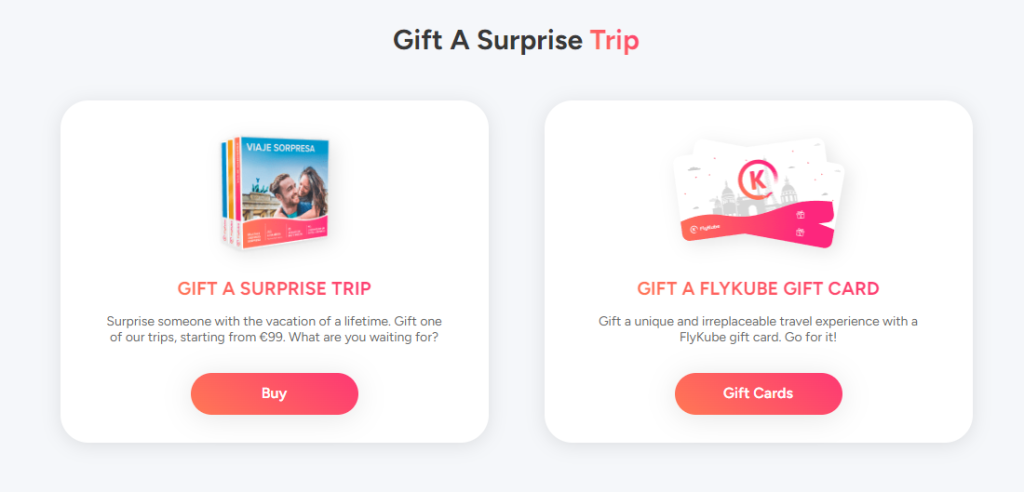Click the pink info strip on box bottom
The width and height of the screenshot is (1024, 492).
coord(285,232)
